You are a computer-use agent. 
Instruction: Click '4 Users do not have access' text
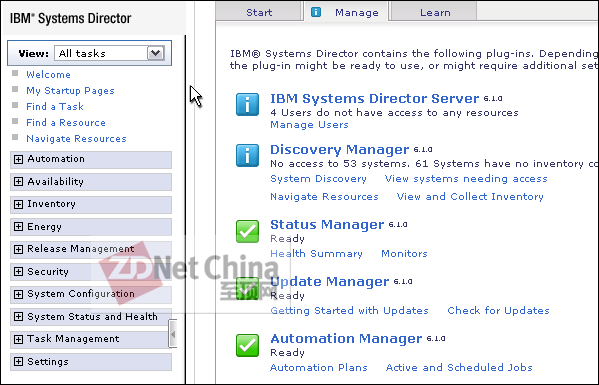click(x=394, y=113)
